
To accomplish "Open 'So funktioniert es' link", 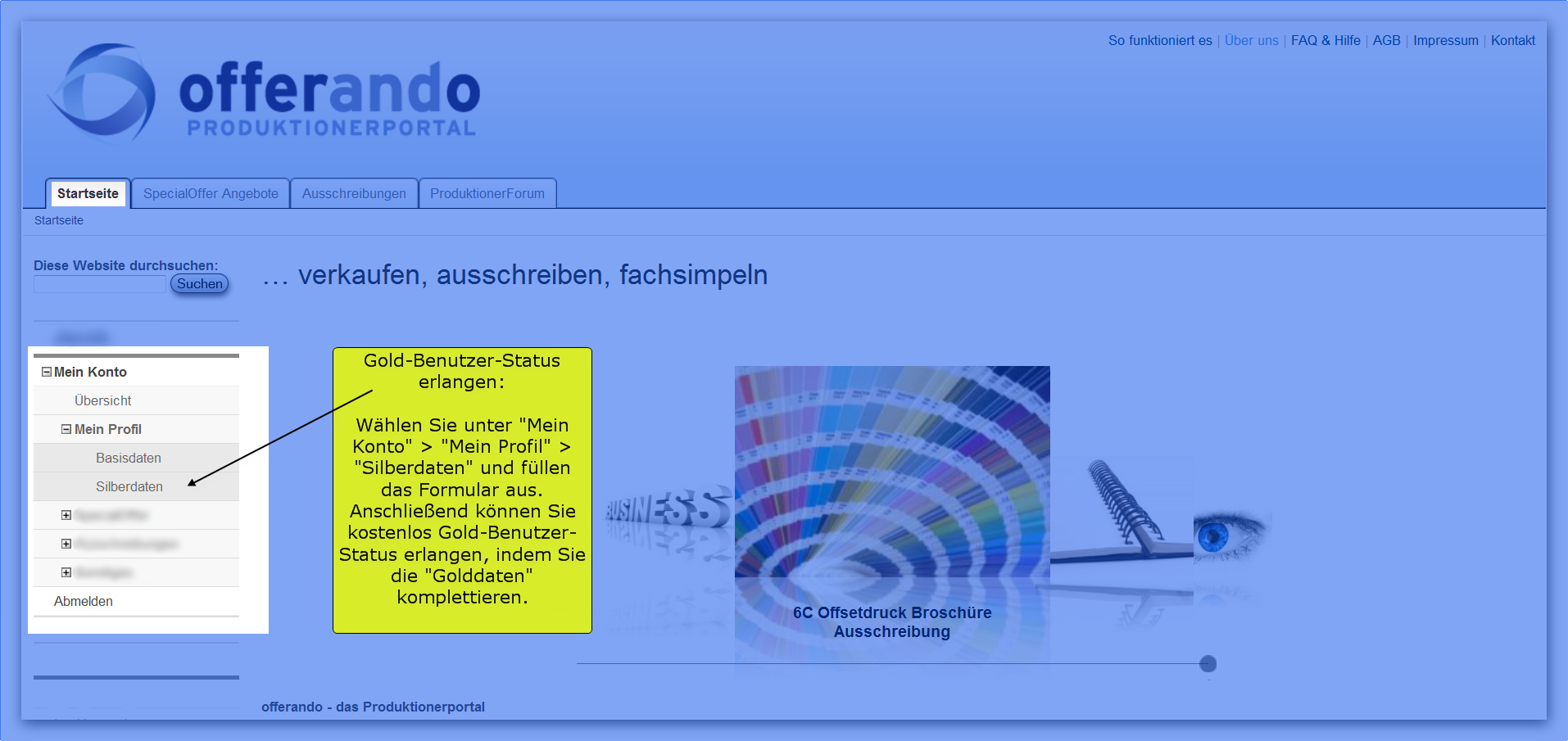I will pyautogui.click(x=1160, y=40).
